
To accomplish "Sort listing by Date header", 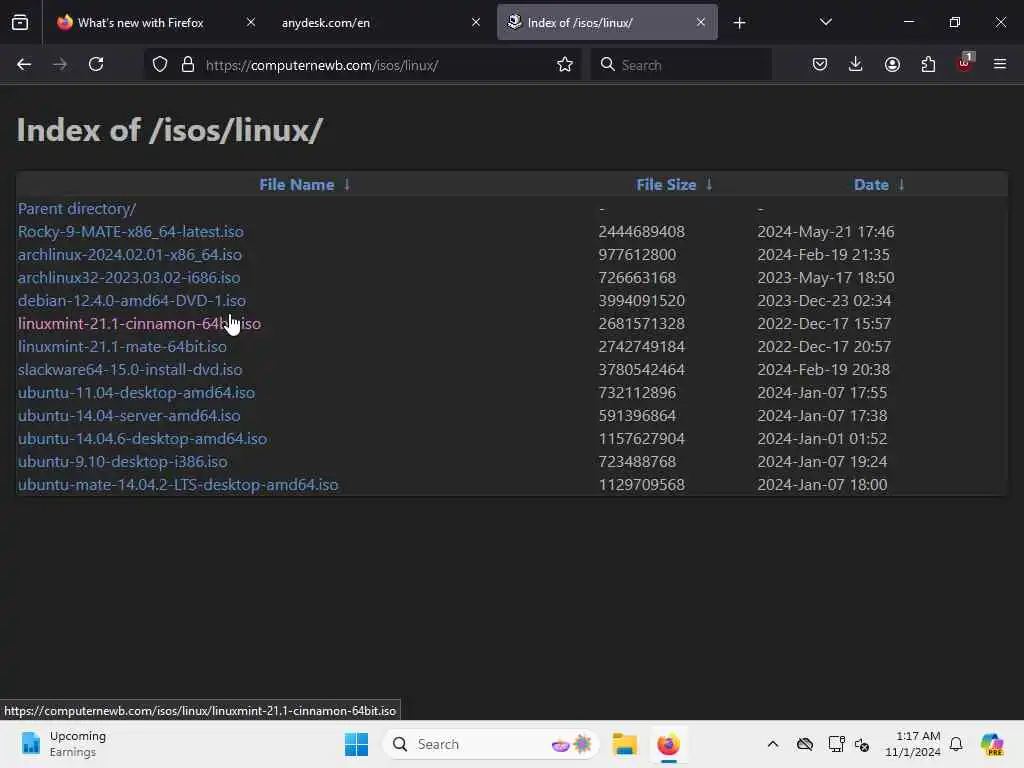I will coord(871,185).
